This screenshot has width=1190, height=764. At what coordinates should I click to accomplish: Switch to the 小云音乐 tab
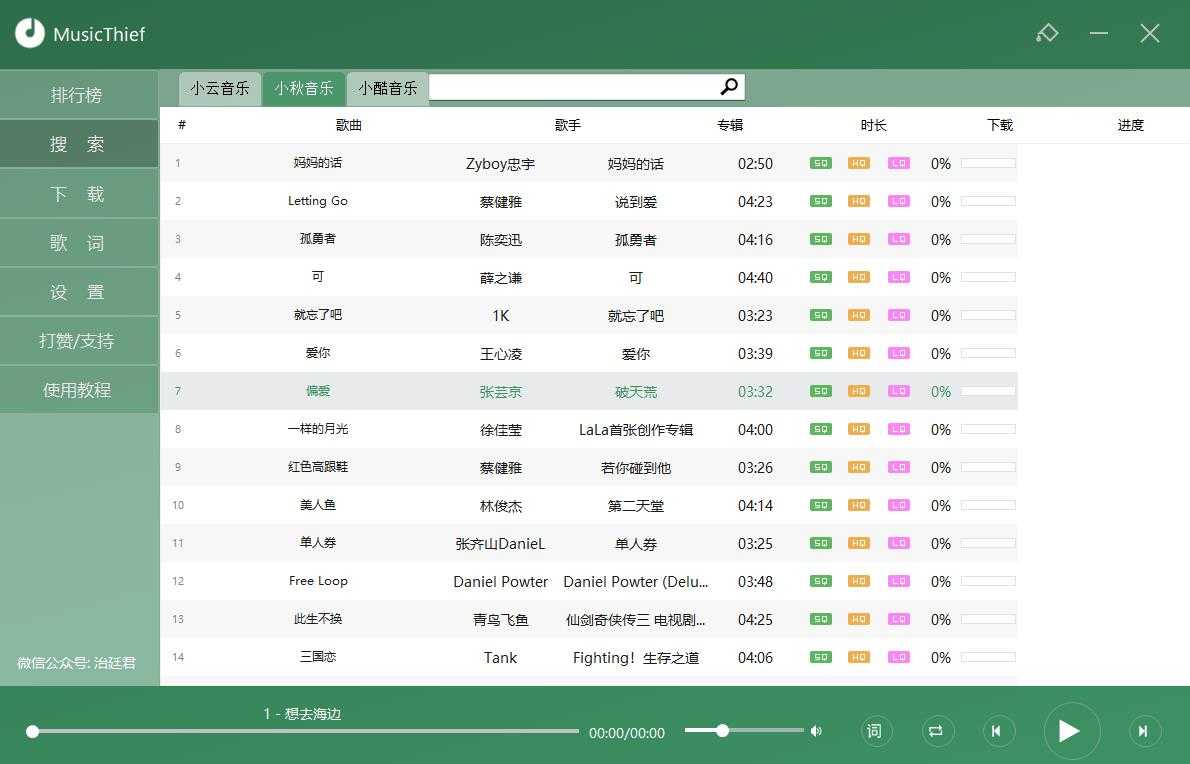click(x=220, y=88)
